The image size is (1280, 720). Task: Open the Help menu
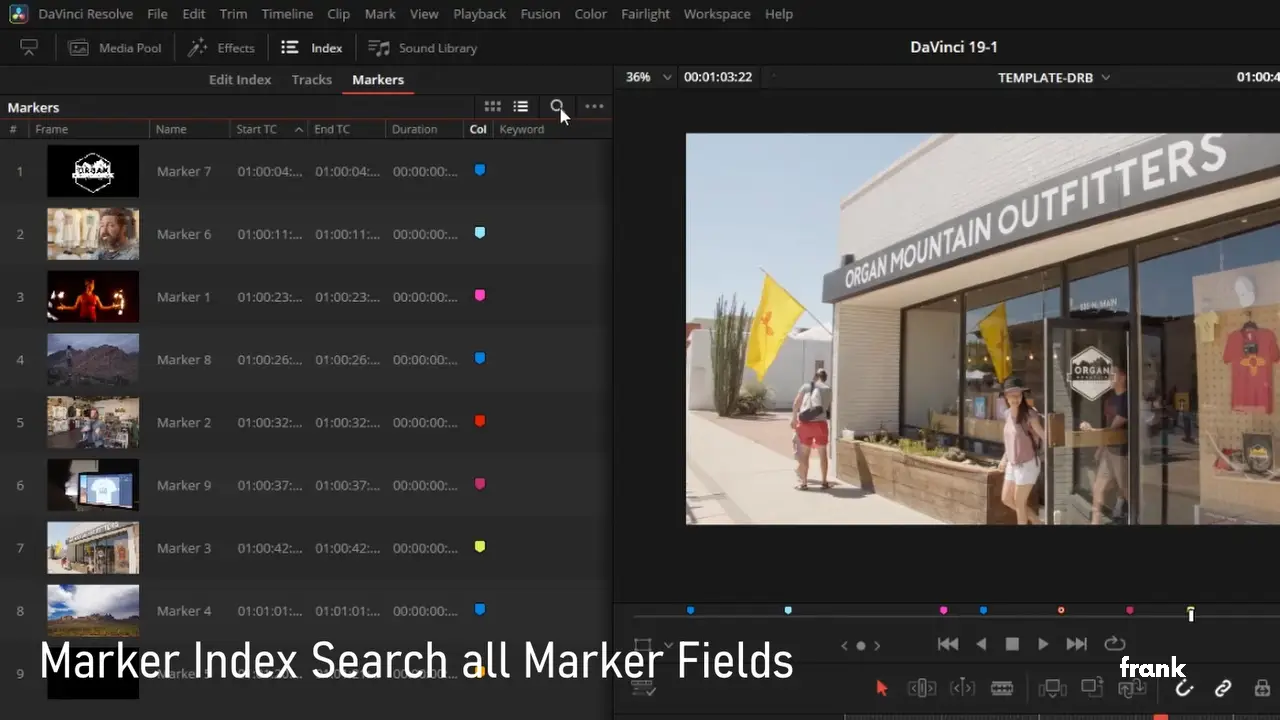point(779,14)
